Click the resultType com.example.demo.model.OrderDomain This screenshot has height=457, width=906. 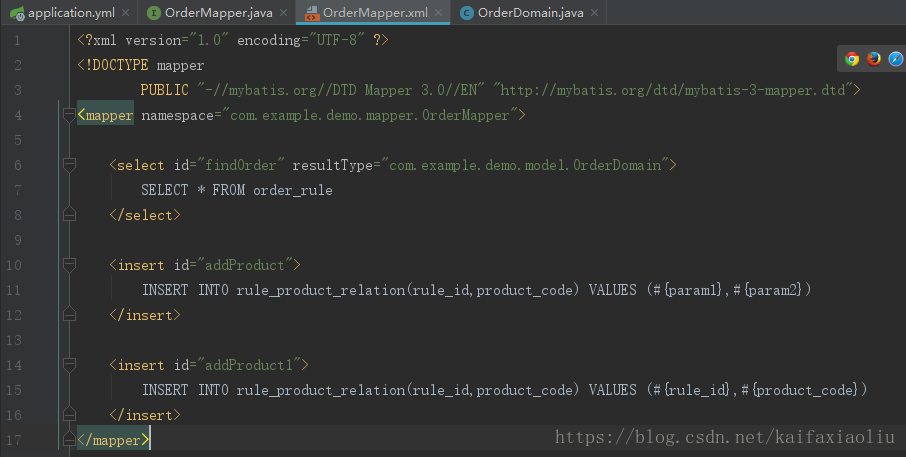[x=525, y=165]
